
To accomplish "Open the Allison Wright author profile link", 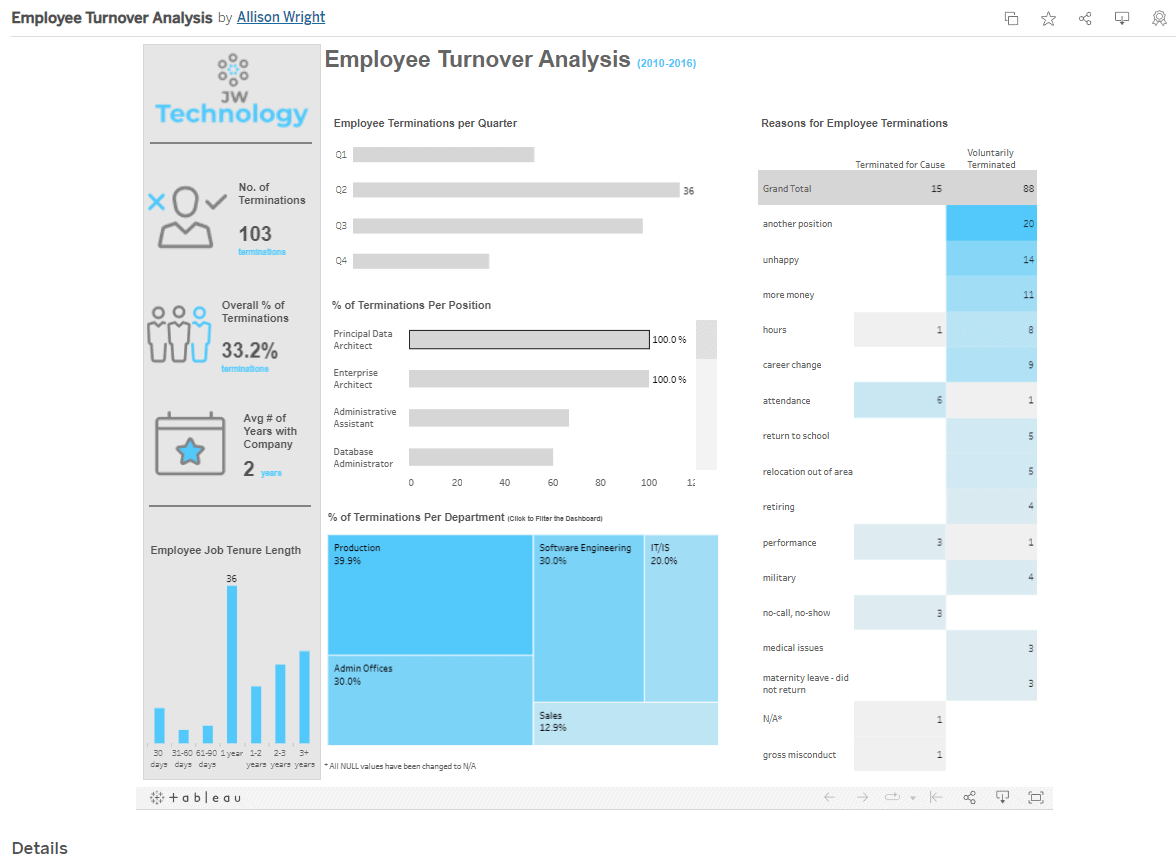I will click(x=280, y=17).
